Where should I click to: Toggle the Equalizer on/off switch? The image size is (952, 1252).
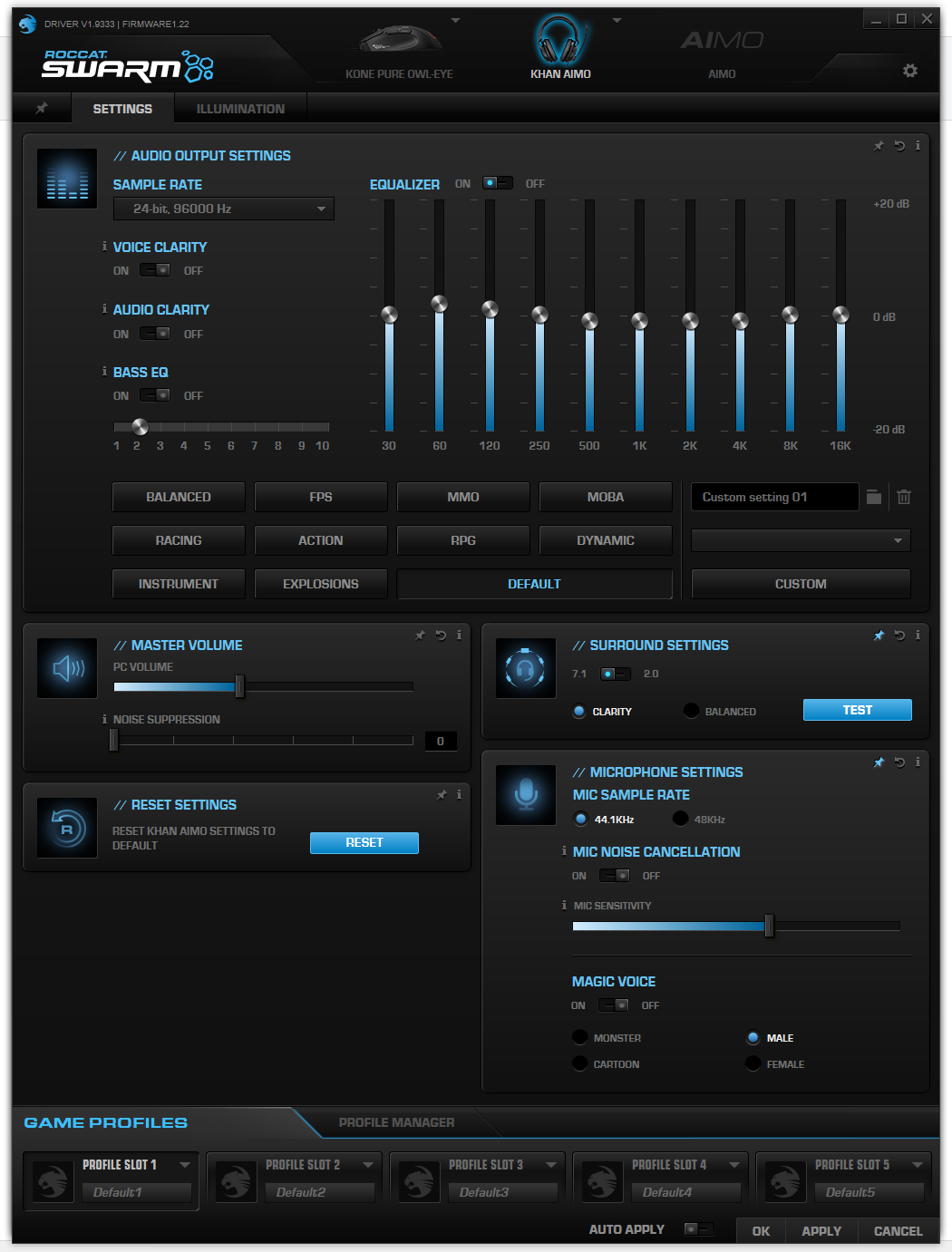coord(498,183)
